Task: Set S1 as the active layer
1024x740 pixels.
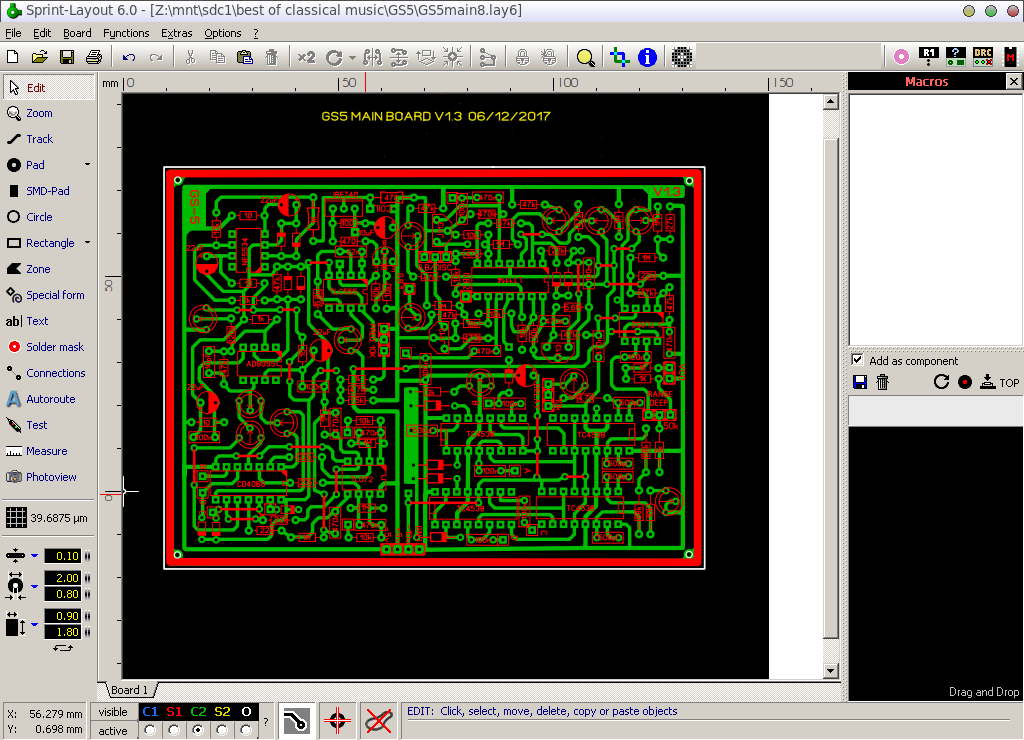Action: click(174, 731)
